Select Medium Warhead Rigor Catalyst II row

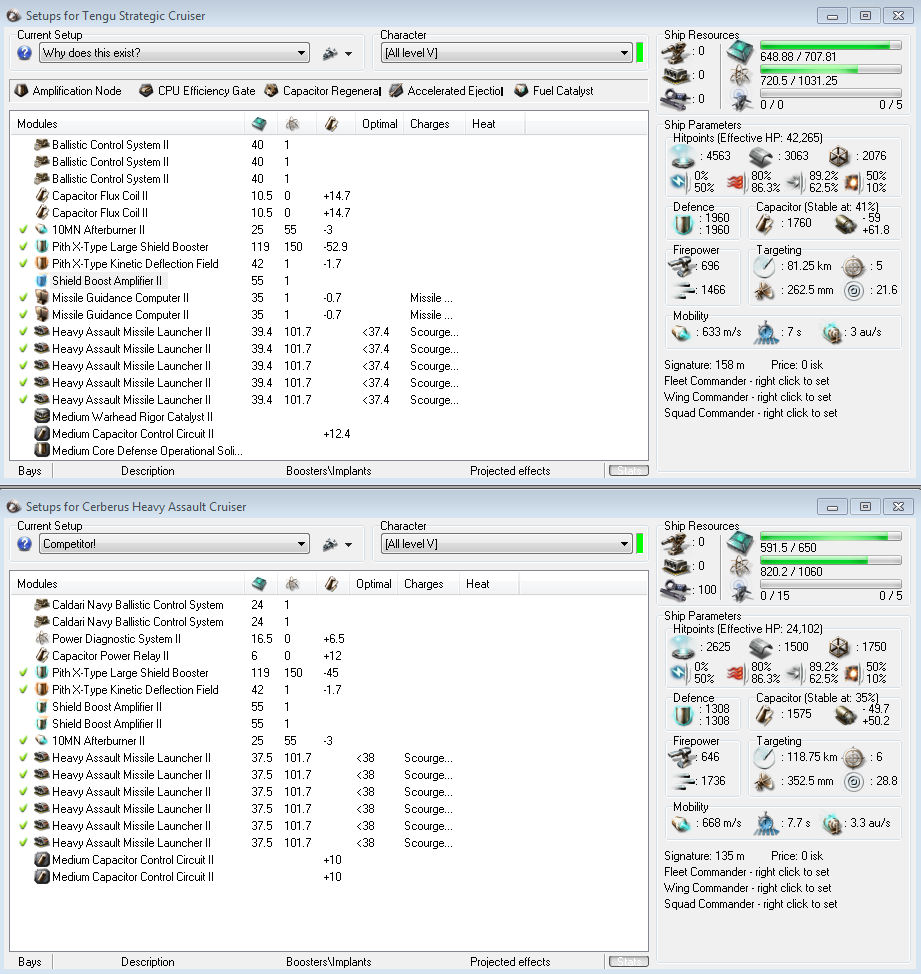tap(329, 417)
